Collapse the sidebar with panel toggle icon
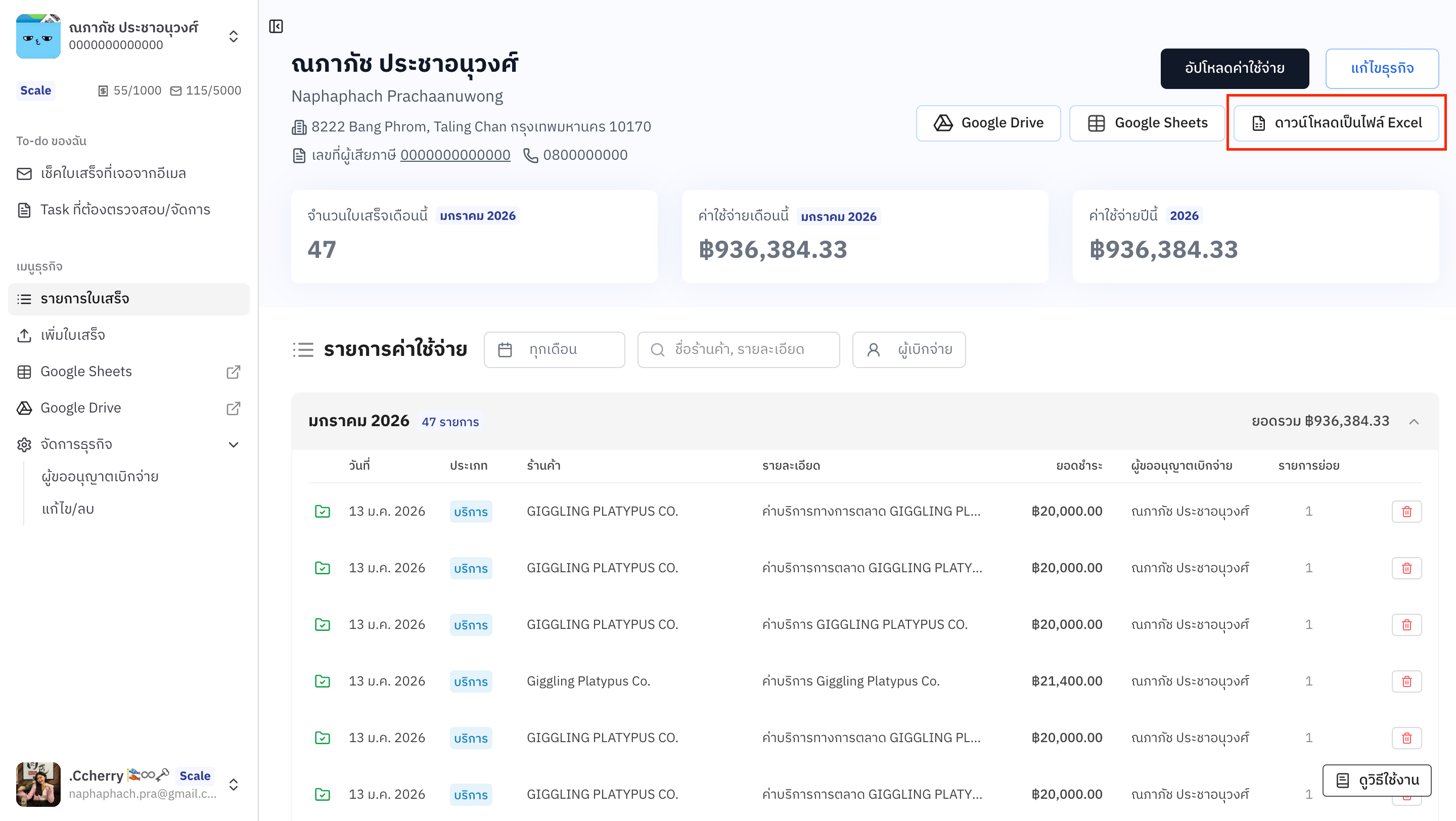 tap(276, 27)
